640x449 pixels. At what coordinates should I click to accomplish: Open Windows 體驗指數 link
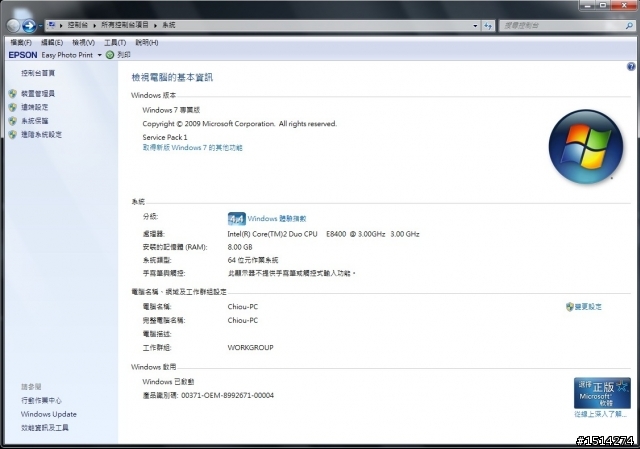pos(277,219)
